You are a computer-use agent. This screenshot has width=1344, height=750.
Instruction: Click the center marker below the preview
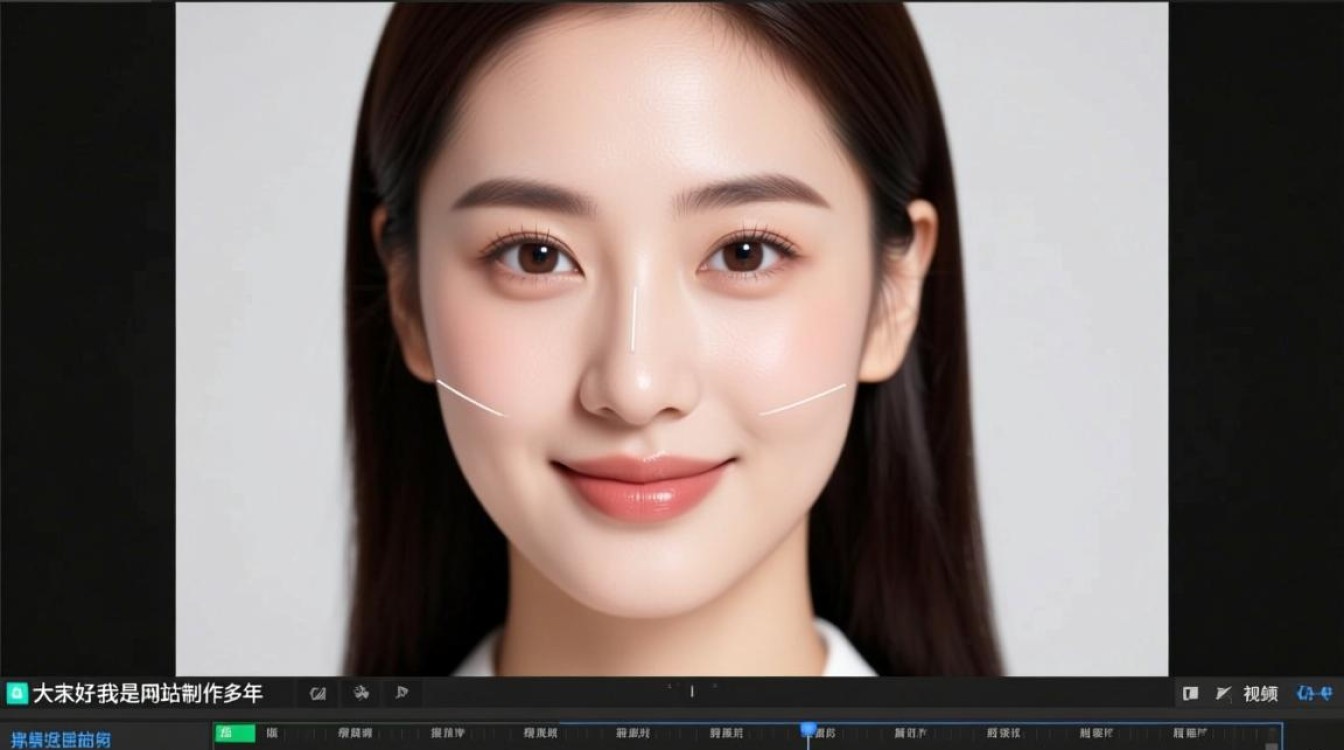coord(691,690)
